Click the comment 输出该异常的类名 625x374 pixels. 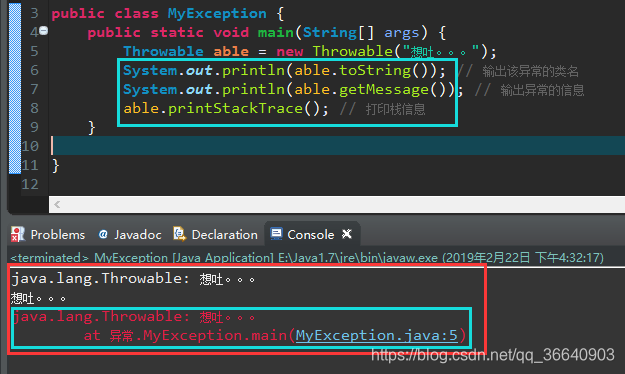coord(531,71)
